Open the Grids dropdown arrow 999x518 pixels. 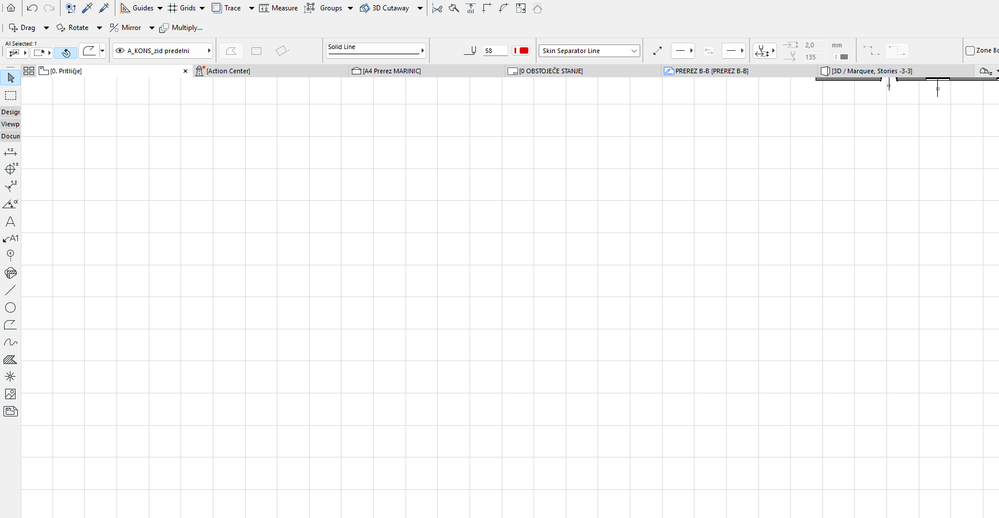[203, 8]
